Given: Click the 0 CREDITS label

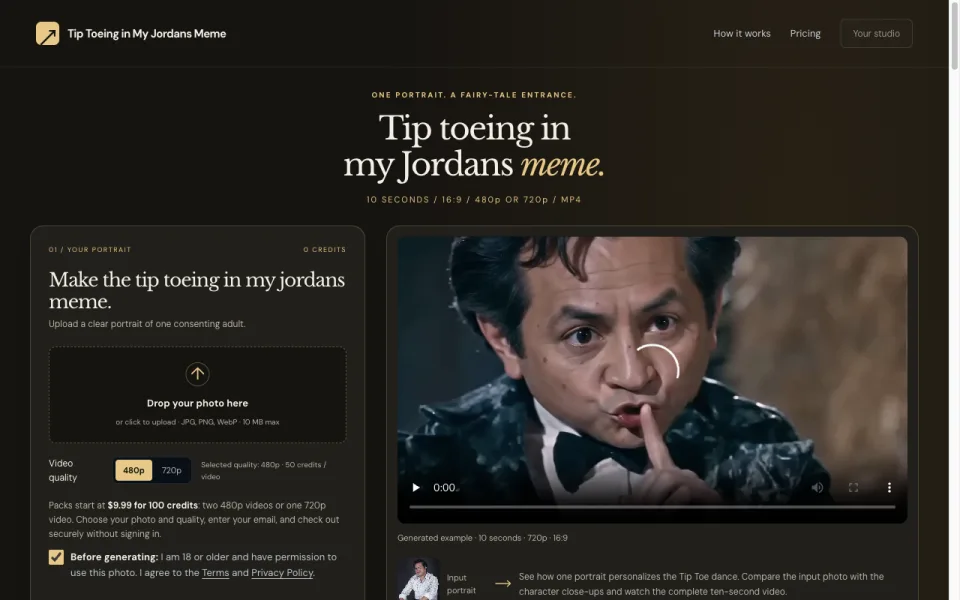Looking at the screenshot, I should pyautogui.click(x=324, y=250).
